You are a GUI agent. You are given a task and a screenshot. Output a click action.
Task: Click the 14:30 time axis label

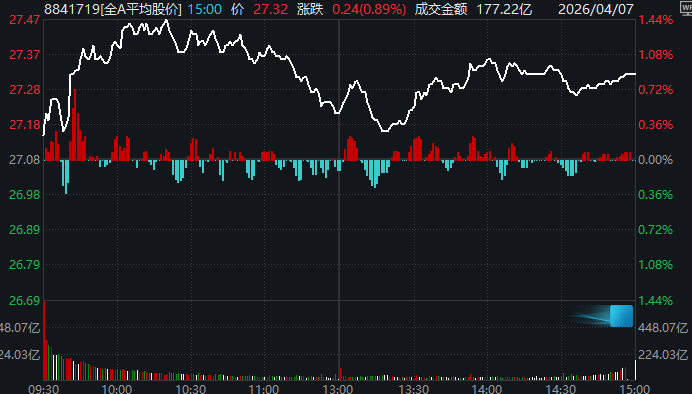coord(560,389)
